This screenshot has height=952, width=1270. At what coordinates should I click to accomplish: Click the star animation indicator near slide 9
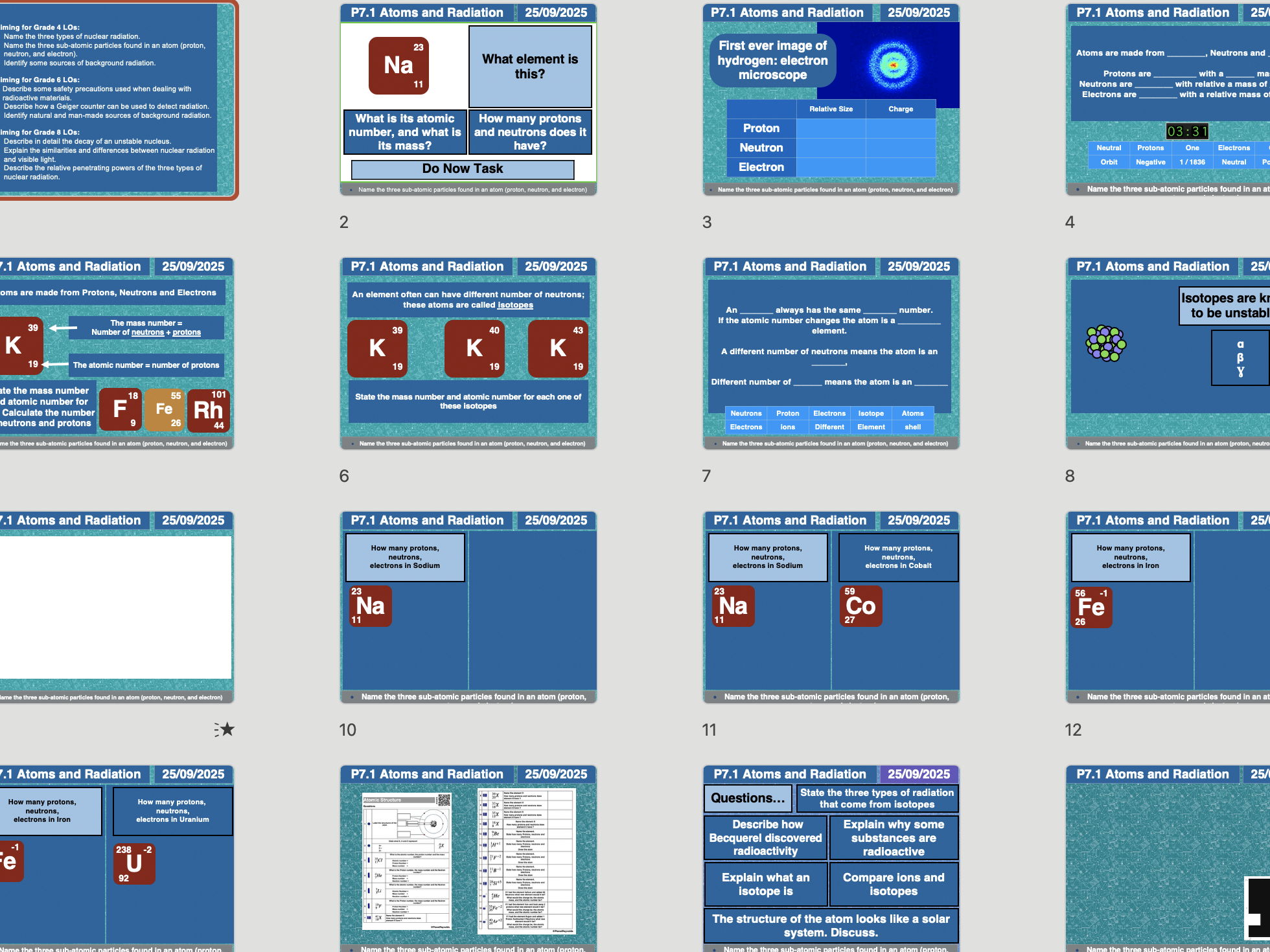(225, 729)
